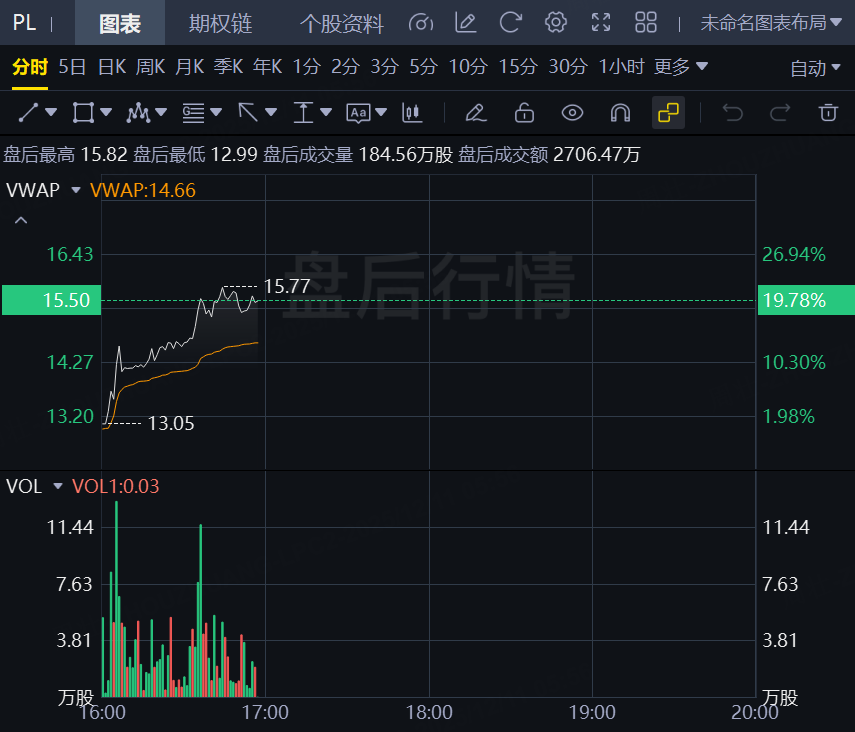Toggle the lock drawings icon

coord(524,112)
